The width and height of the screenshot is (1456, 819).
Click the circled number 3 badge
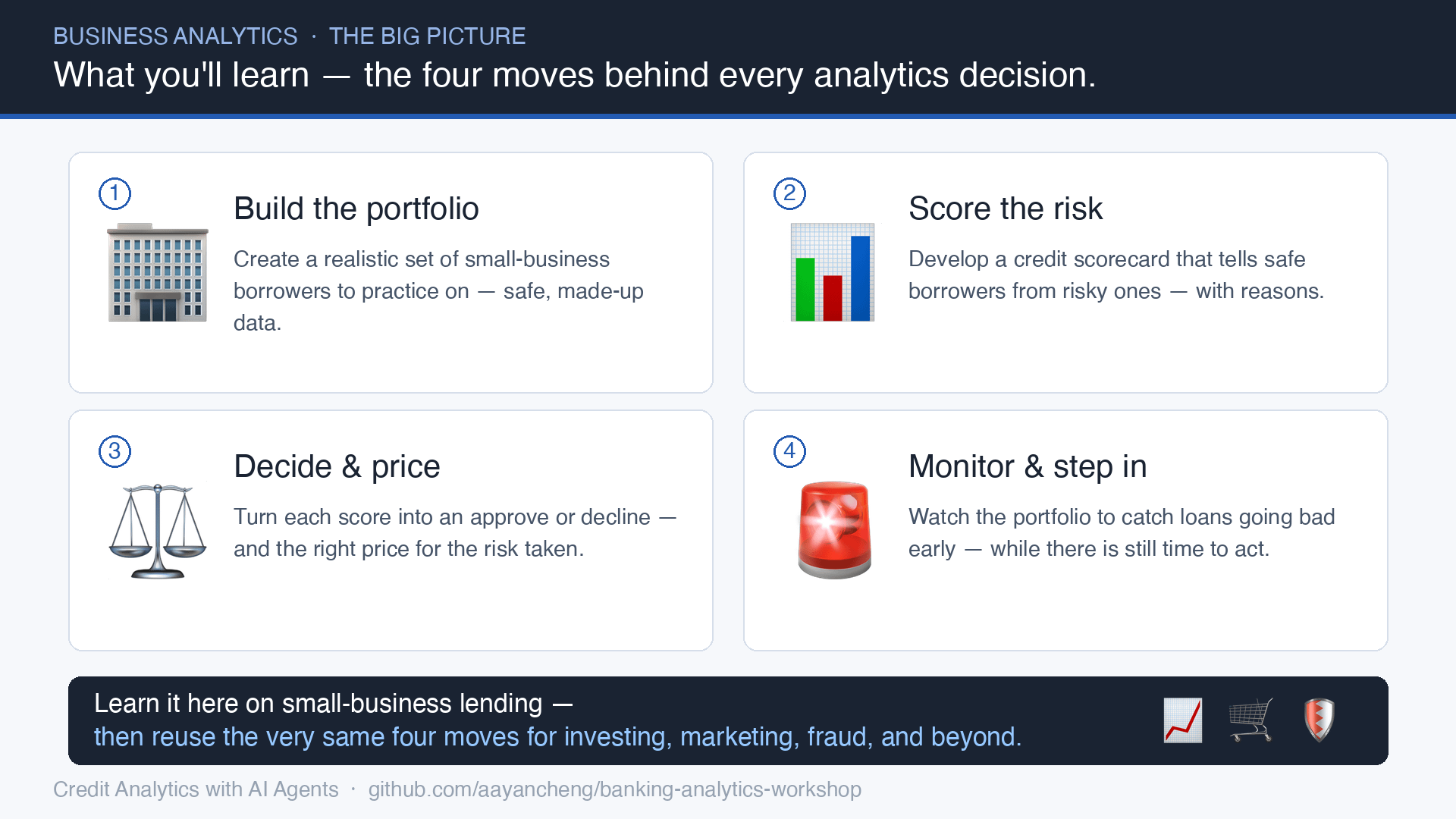pos(115,451)
